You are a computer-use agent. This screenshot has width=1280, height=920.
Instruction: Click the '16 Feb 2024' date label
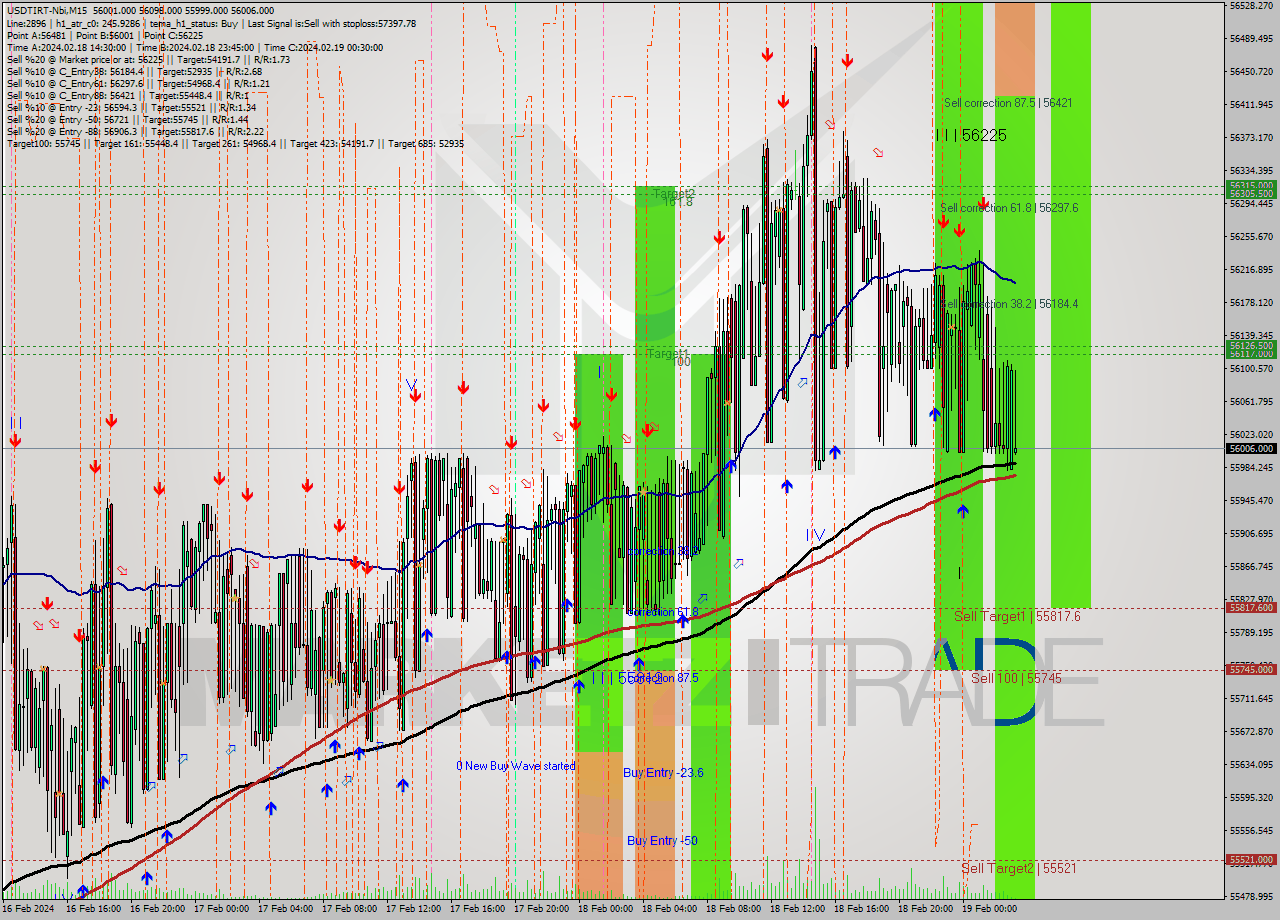30,909
